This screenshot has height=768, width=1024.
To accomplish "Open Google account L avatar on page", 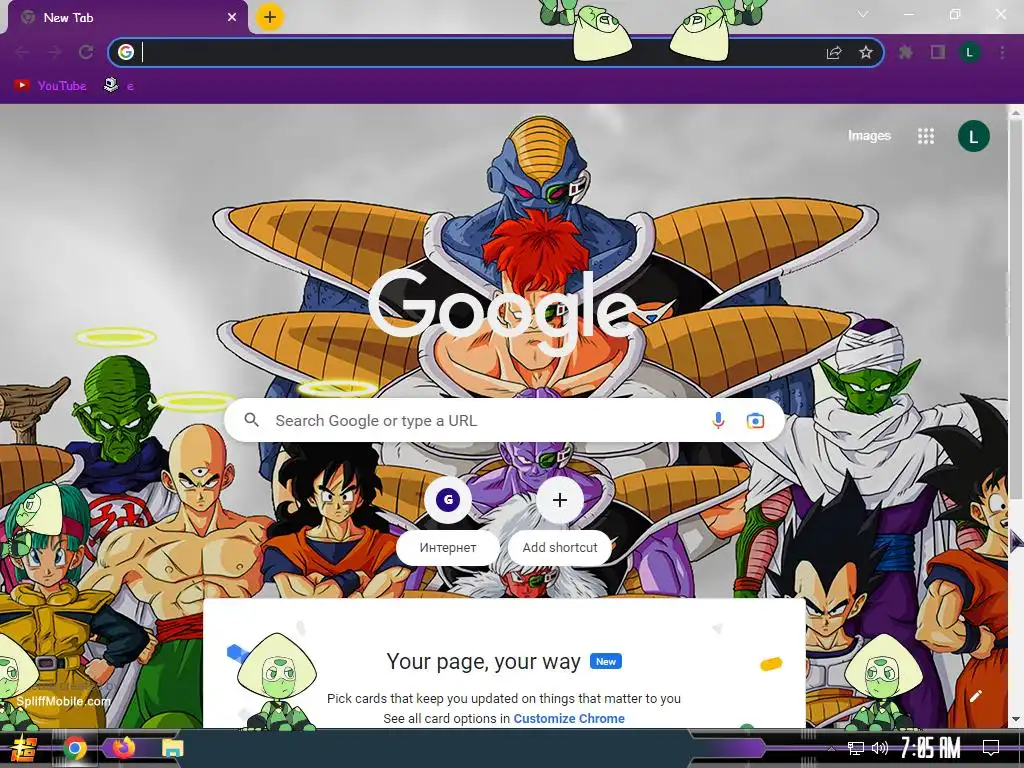I will 974,136.
